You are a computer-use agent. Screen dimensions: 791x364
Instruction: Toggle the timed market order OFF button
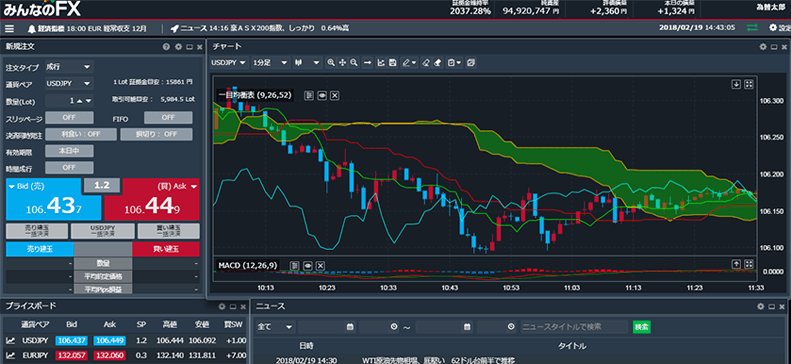[x=69, y=167]
